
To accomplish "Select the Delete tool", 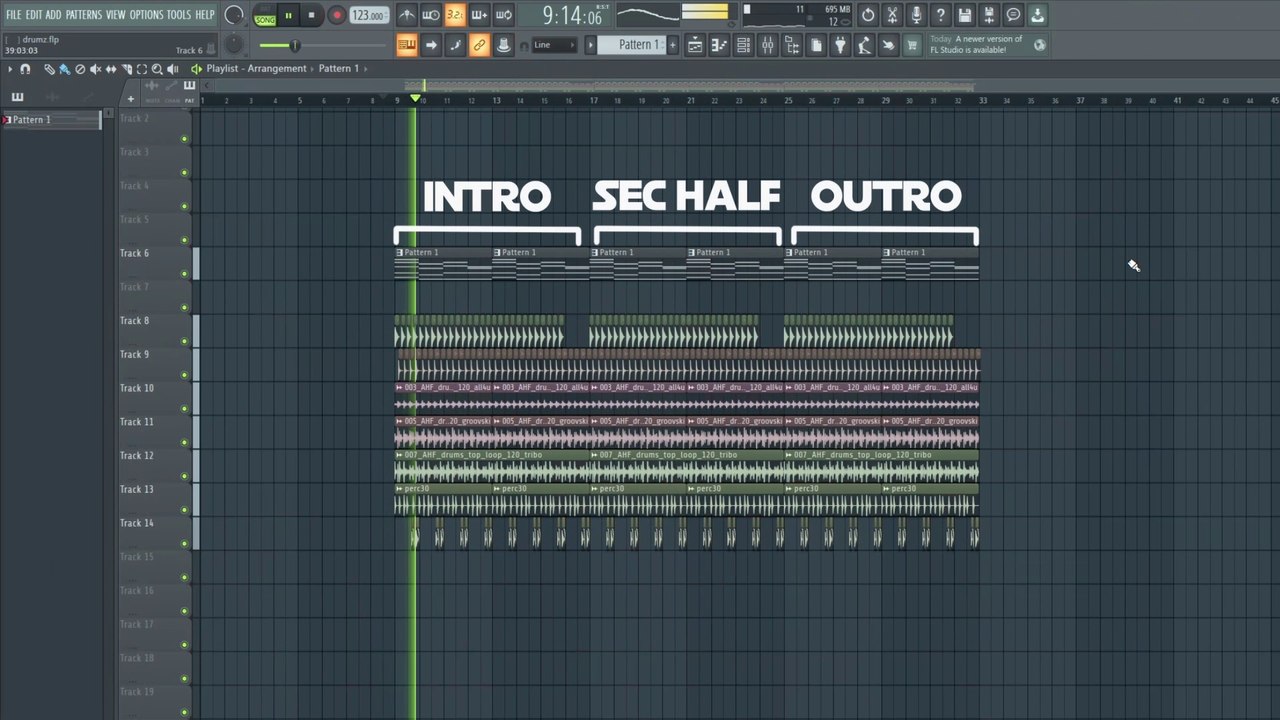I will coord(80,69).
